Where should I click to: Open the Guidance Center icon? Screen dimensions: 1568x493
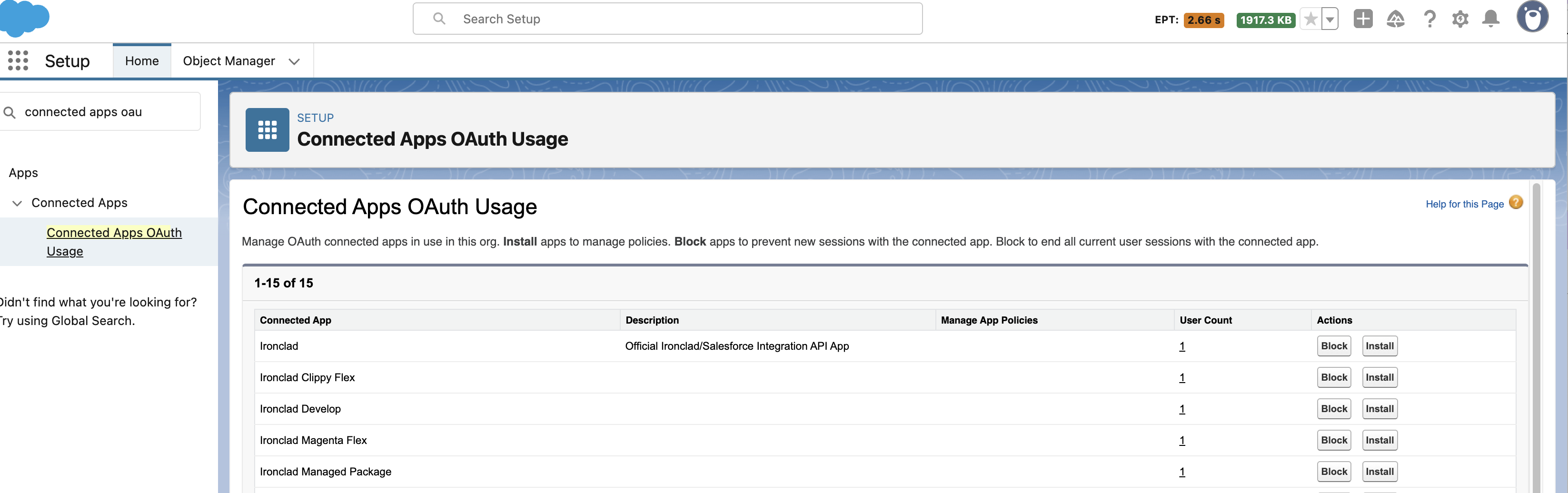pos(1396,19)
